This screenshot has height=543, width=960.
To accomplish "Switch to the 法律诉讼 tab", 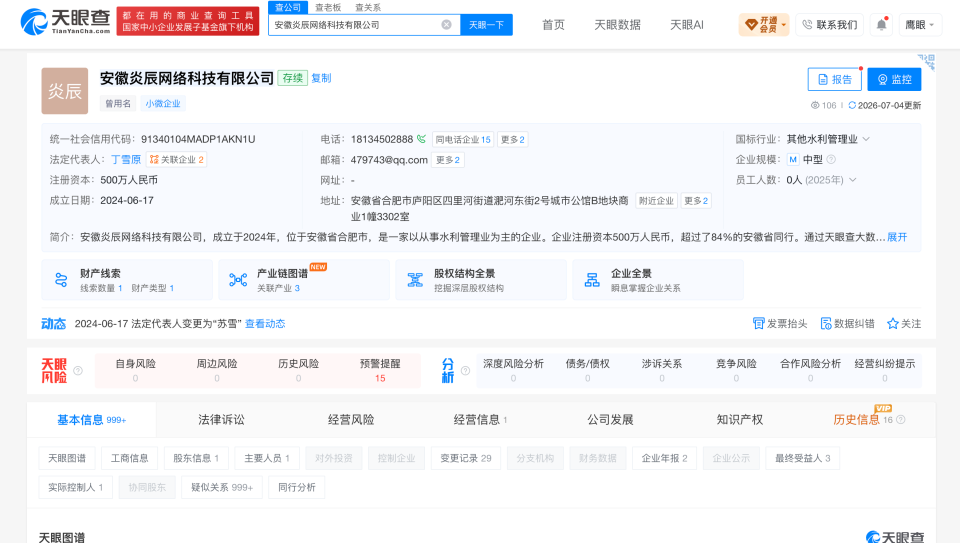I will click(x=221, y=419).
